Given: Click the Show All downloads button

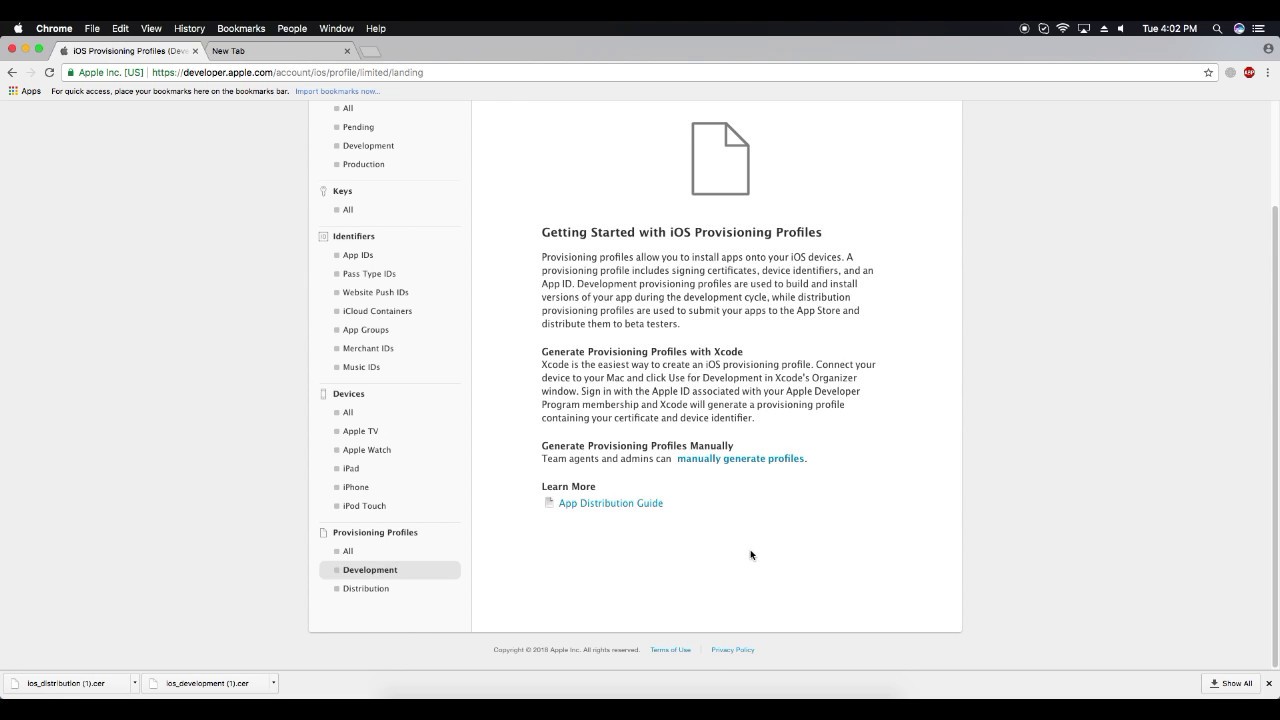Looking at the screenshot, I should (1231, 683).
